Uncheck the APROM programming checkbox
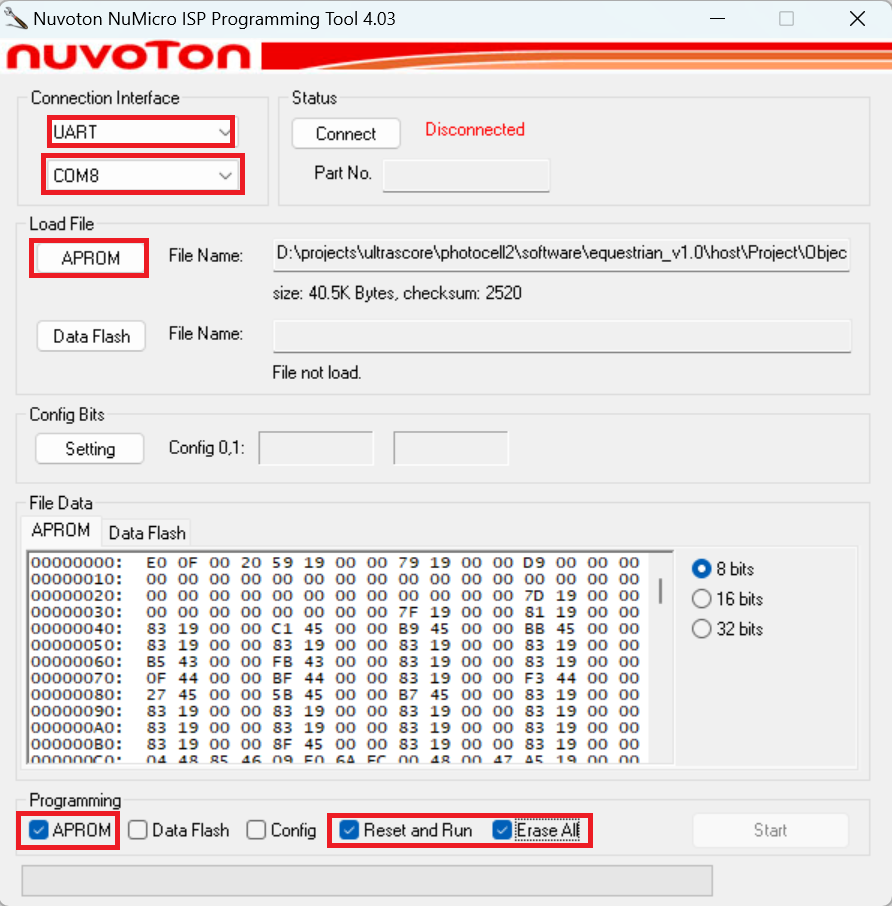This screenshot has width=892, height=906. click(39, 830)
